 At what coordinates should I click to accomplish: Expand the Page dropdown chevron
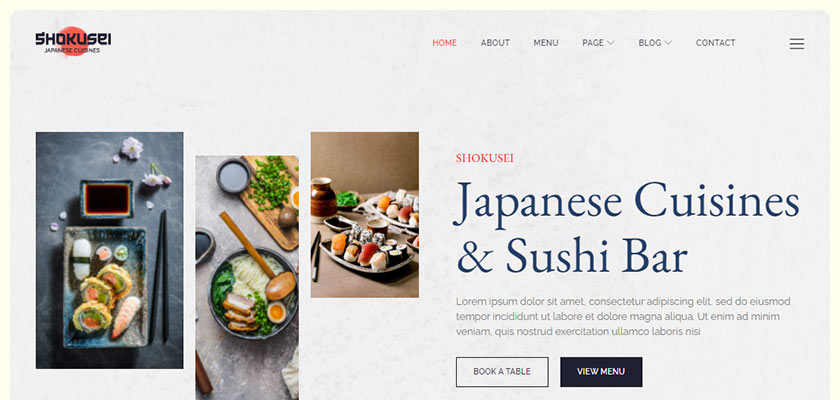pos(610,43)
